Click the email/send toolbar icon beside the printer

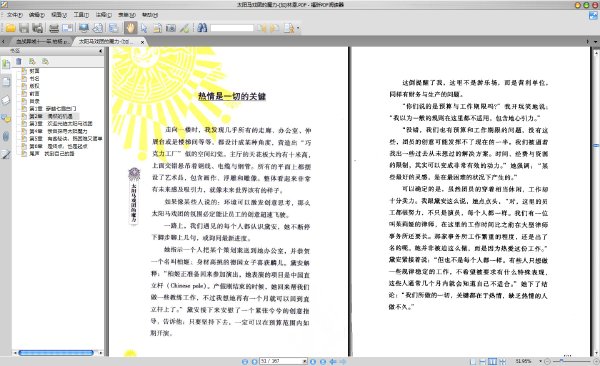tap(68, 28)
